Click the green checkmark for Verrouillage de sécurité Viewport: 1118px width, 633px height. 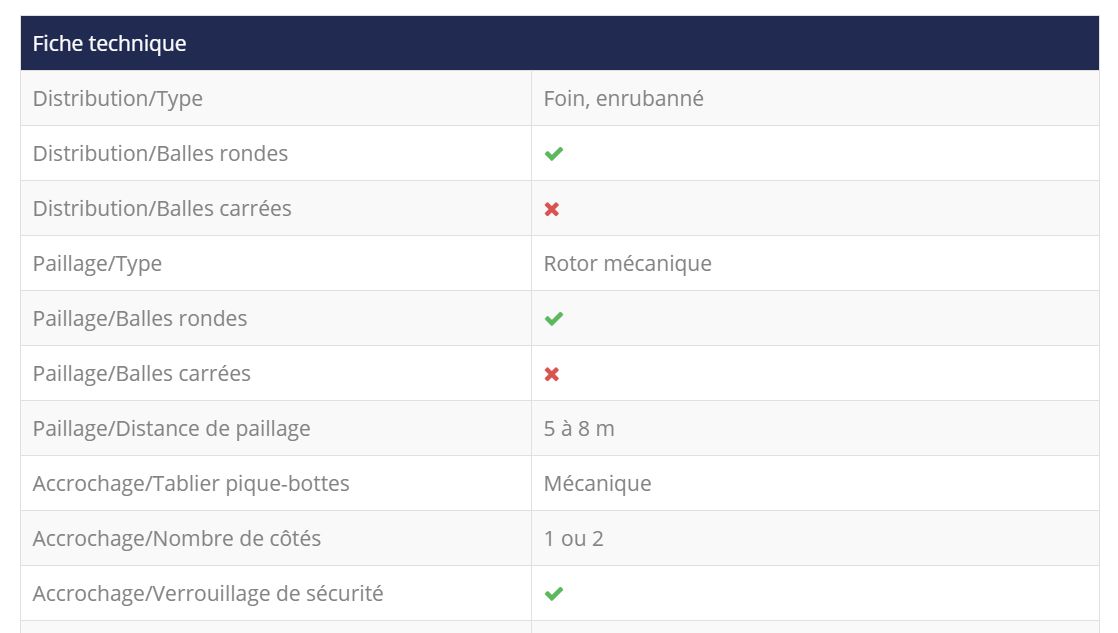[x=553, y=594]
